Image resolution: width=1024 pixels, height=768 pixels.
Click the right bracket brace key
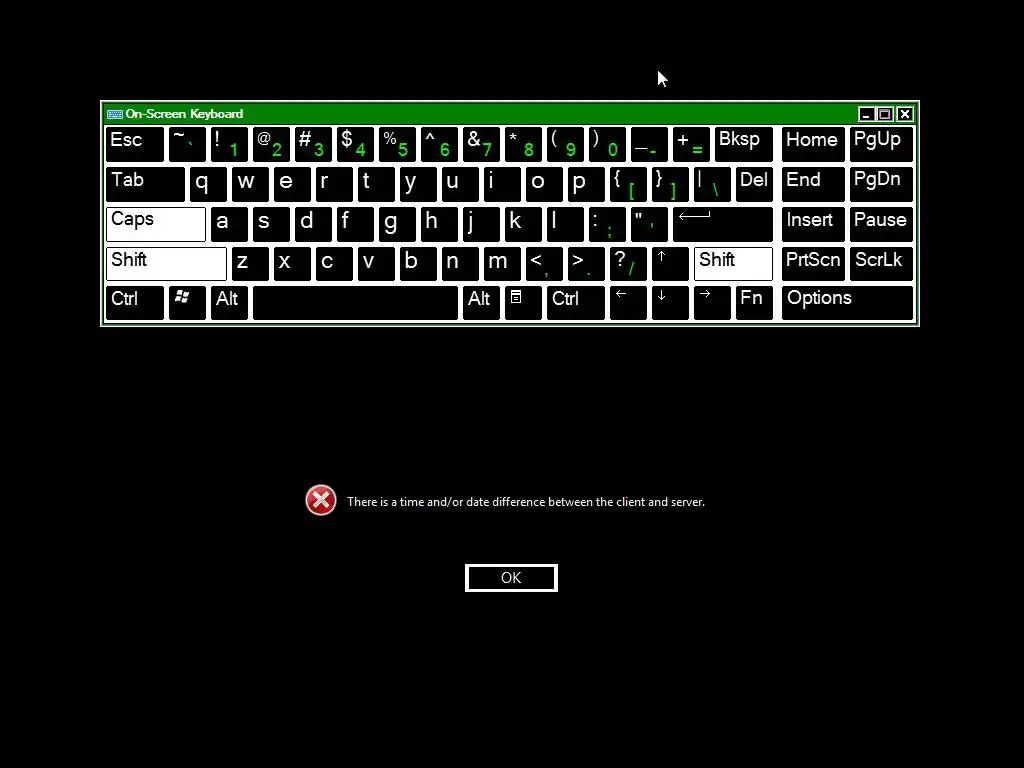pos(670,184)
